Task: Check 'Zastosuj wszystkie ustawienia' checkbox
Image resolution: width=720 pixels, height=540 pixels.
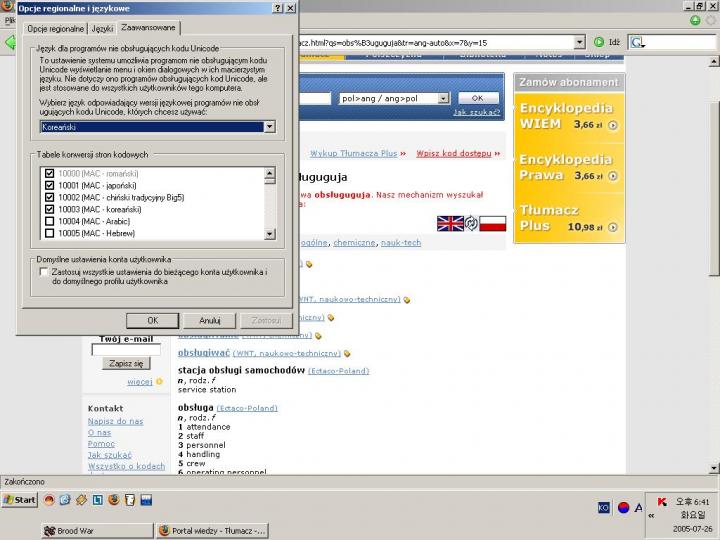Action: pos(44,272)
